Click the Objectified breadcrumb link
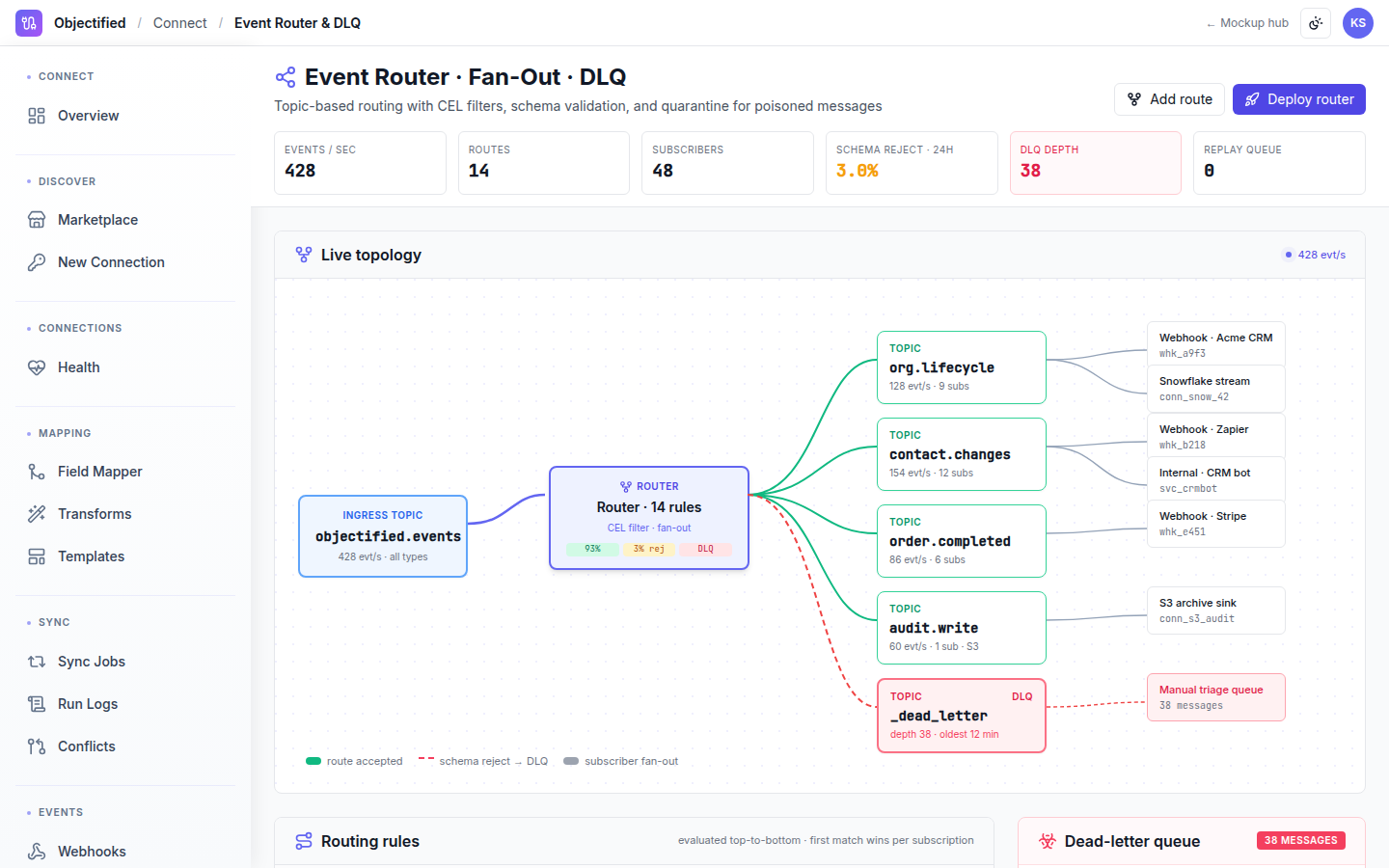 [x=90, y=23]
